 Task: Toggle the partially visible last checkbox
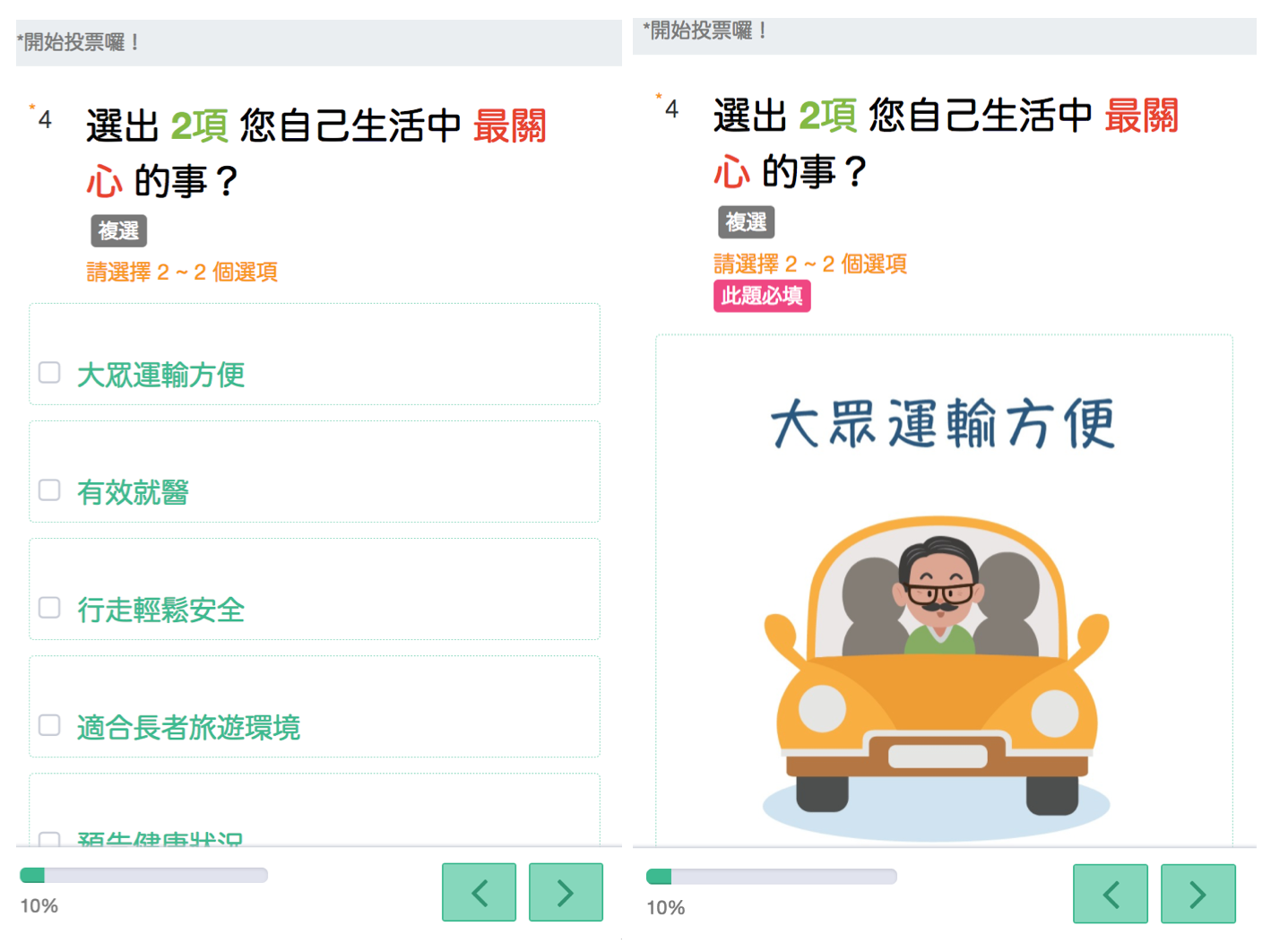49,839
